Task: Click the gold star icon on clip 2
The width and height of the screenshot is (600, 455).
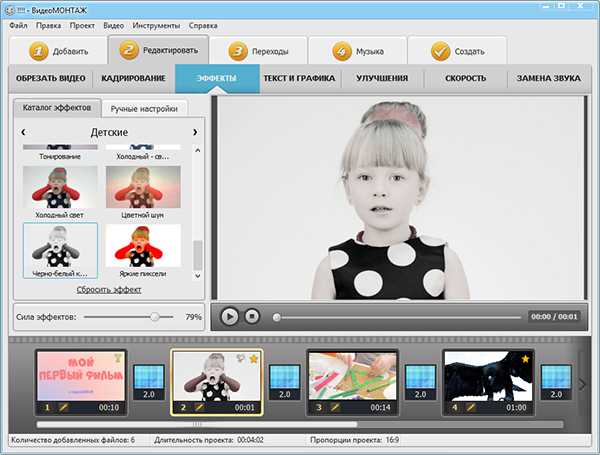Action: tap(254, 359)
